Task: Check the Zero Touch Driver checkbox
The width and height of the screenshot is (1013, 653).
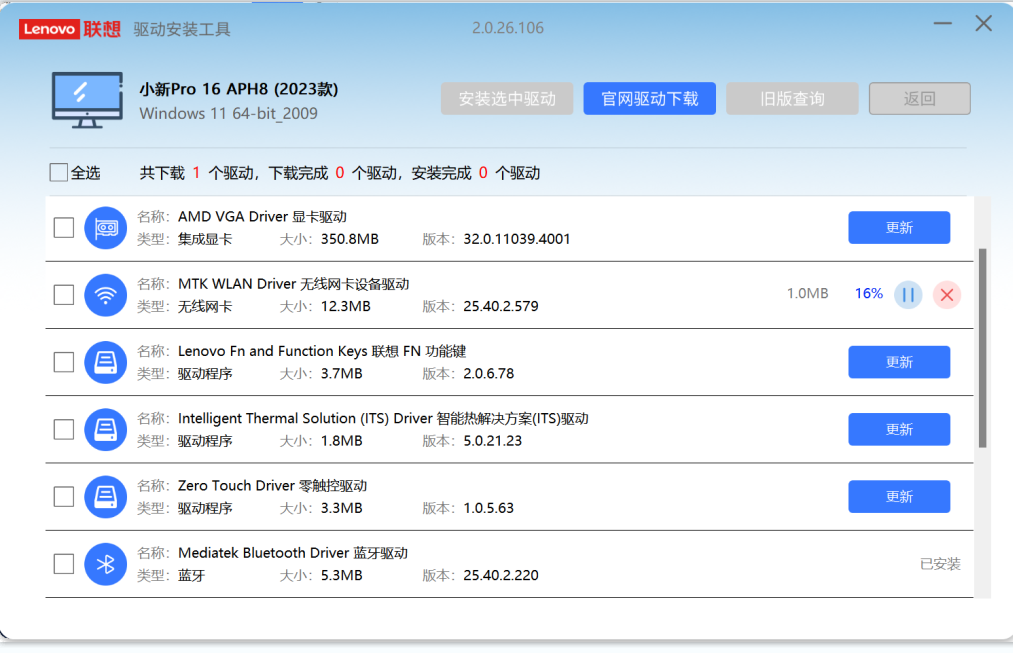Action: point(63,497)
